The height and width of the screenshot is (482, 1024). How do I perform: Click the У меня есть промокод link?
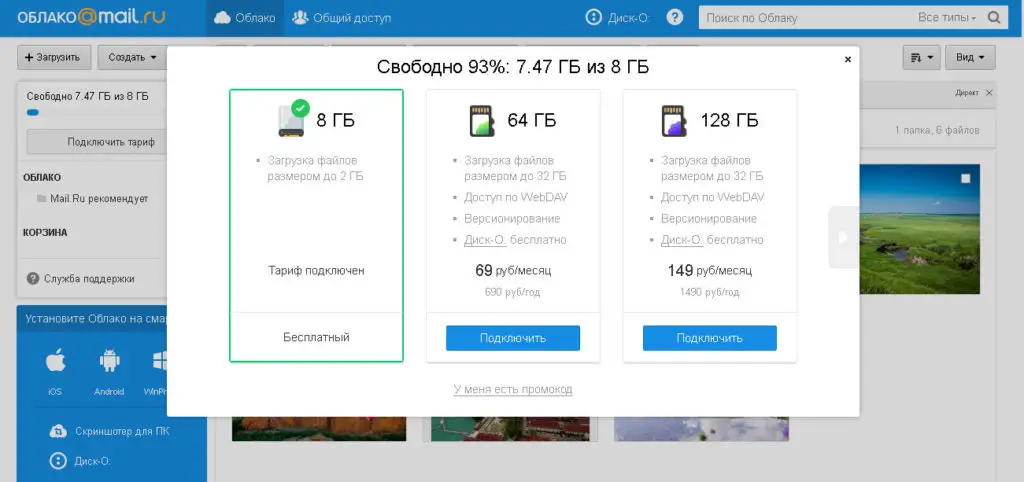pyautogui.click(x=513, y=389)
